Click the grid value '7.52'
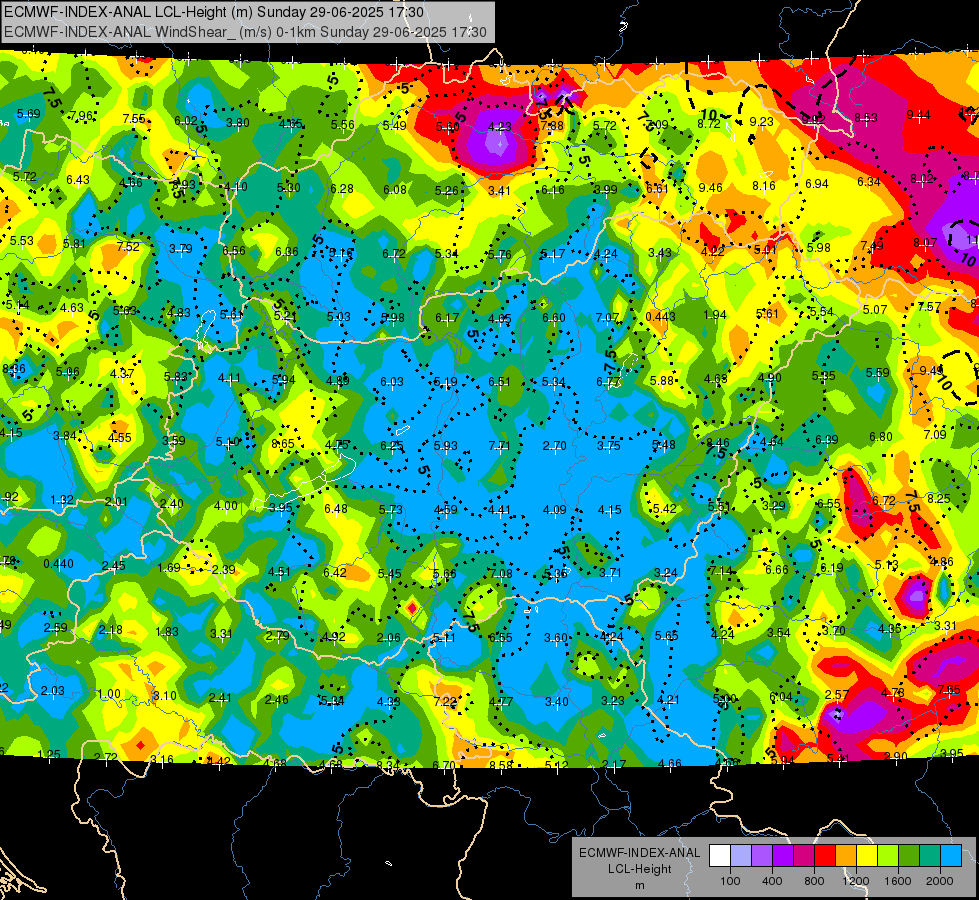Image resolution: width=979 pixels, height=900 pixels. click(128, 246)
